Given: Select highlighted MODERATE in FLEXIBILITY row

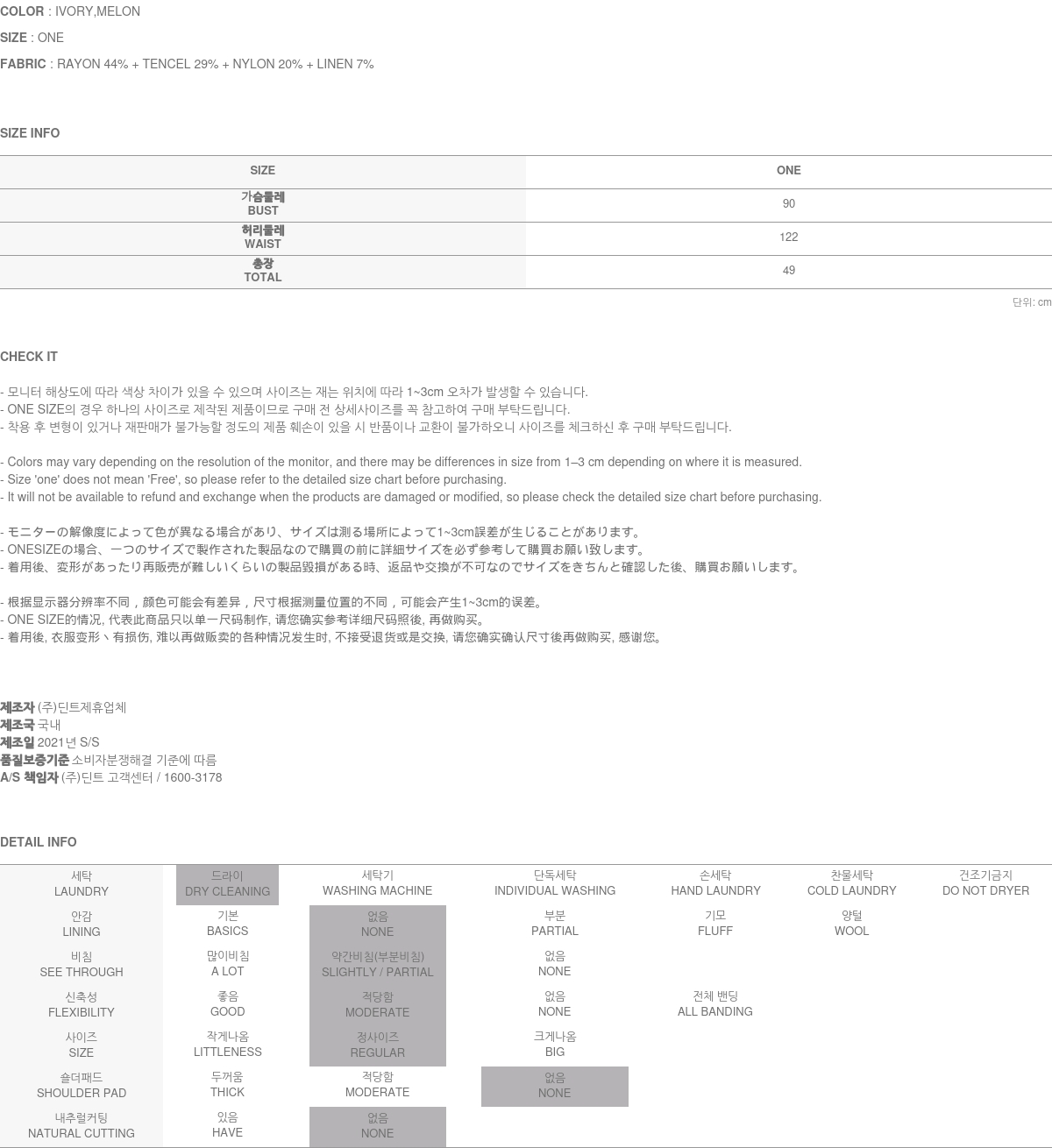Looking at the screenshot, I should pyautogui.click(x=378, y=1005).
